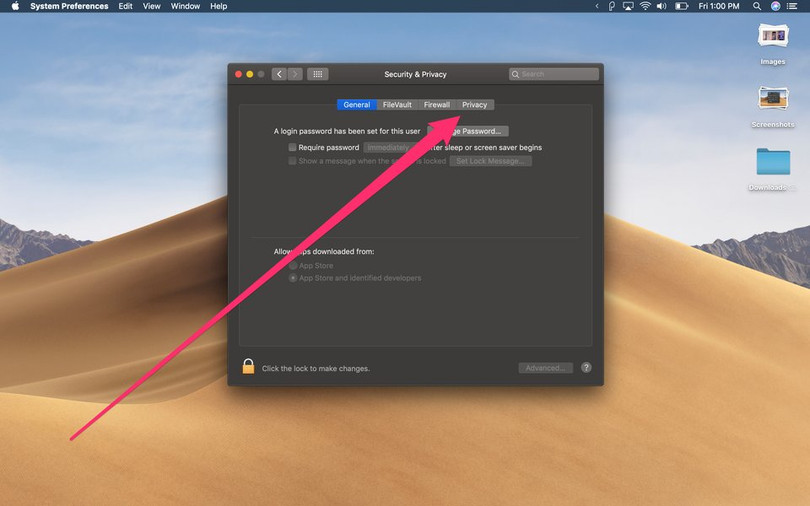Screen dimensions: 810x506
Task: Switch to the Privacy tab
Action: [474, 105]
